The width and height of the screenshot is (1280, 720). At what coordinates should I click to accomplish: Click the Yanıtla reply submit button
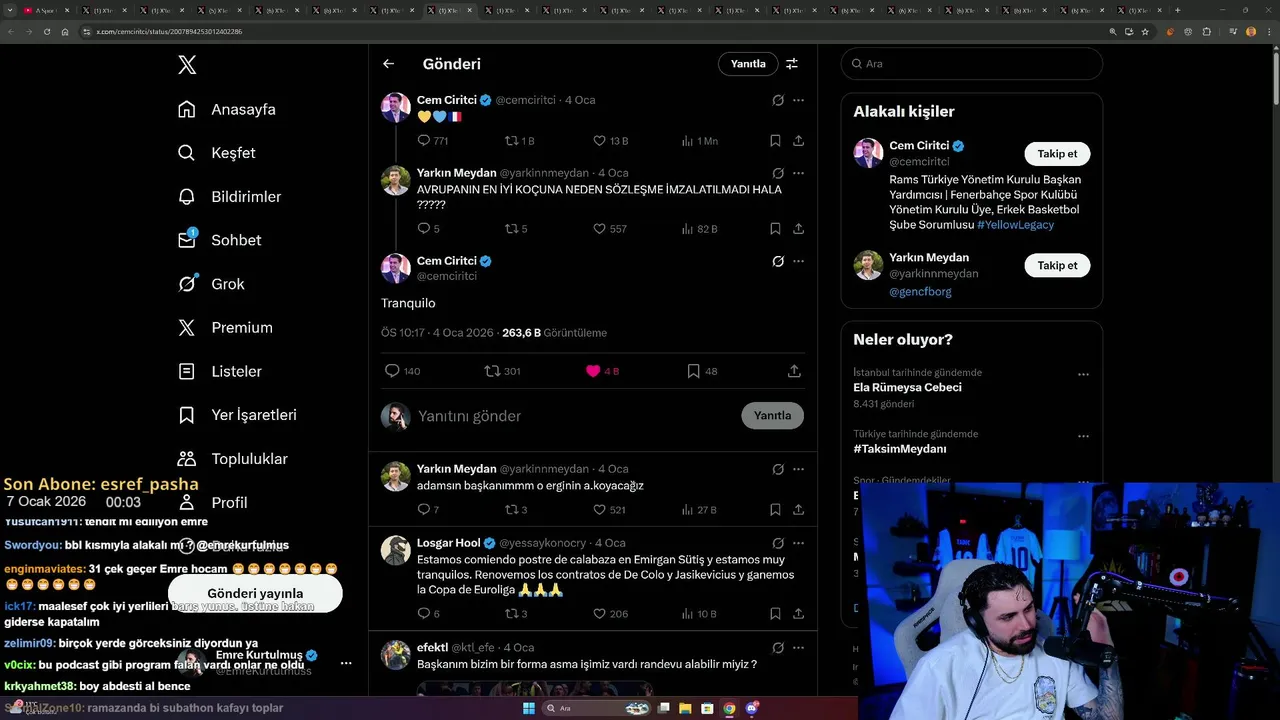pos(772,416)
